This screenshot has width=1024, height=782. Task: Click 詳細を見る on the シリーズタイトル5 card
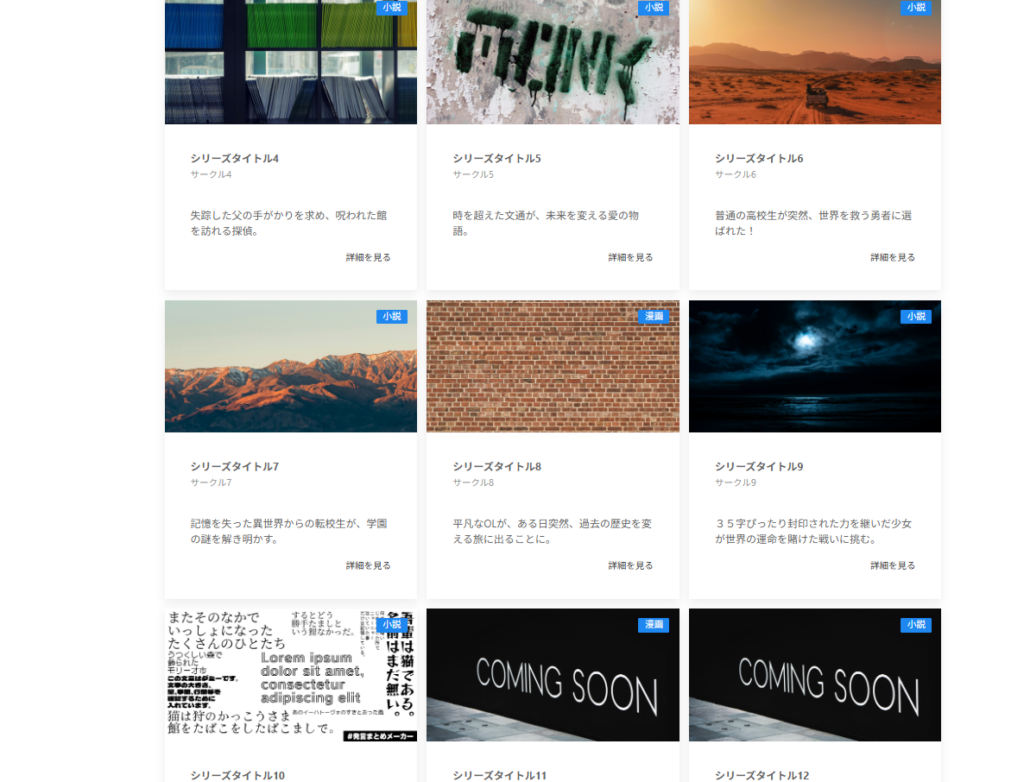630,257
